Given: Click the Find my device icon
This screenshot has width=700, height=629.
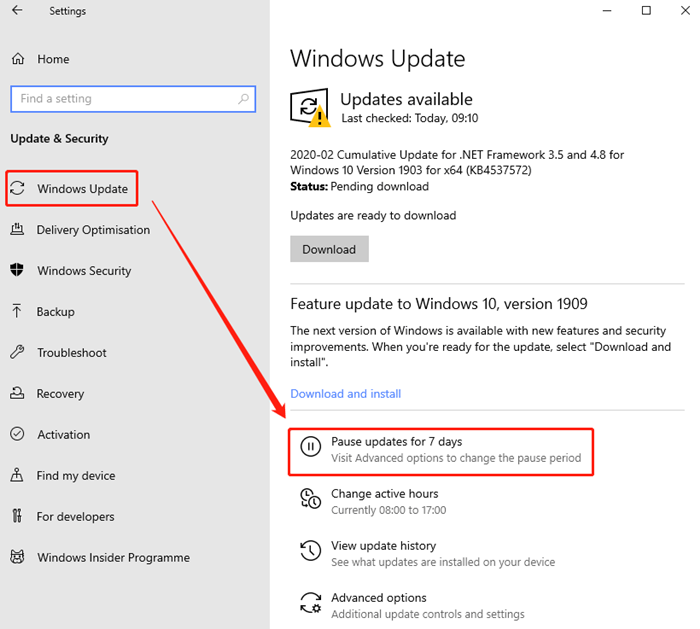Looking at the screenshot, I should point(17,475).
